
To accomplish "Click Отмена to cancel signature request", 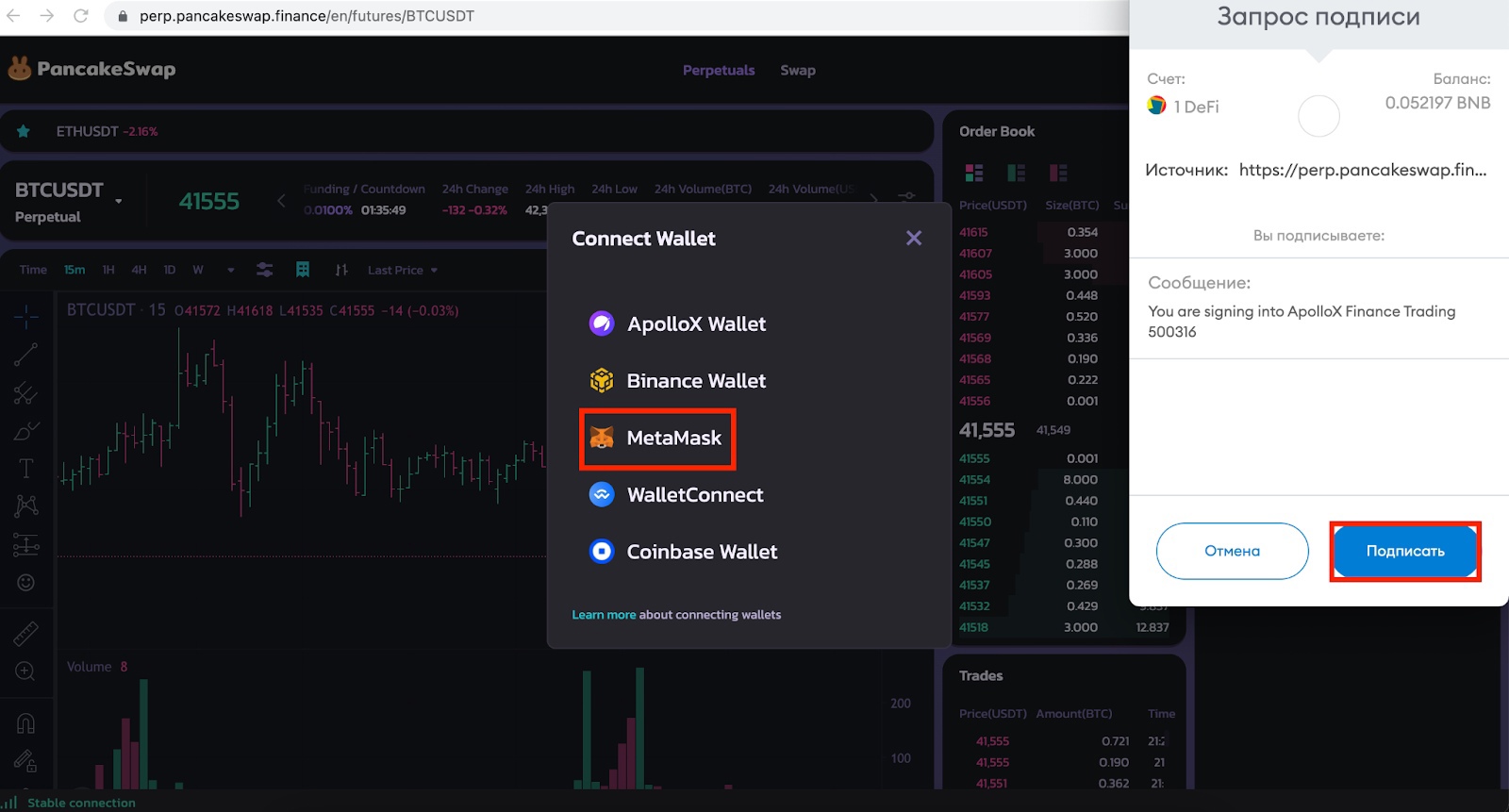I will (x=1232, y=551).
